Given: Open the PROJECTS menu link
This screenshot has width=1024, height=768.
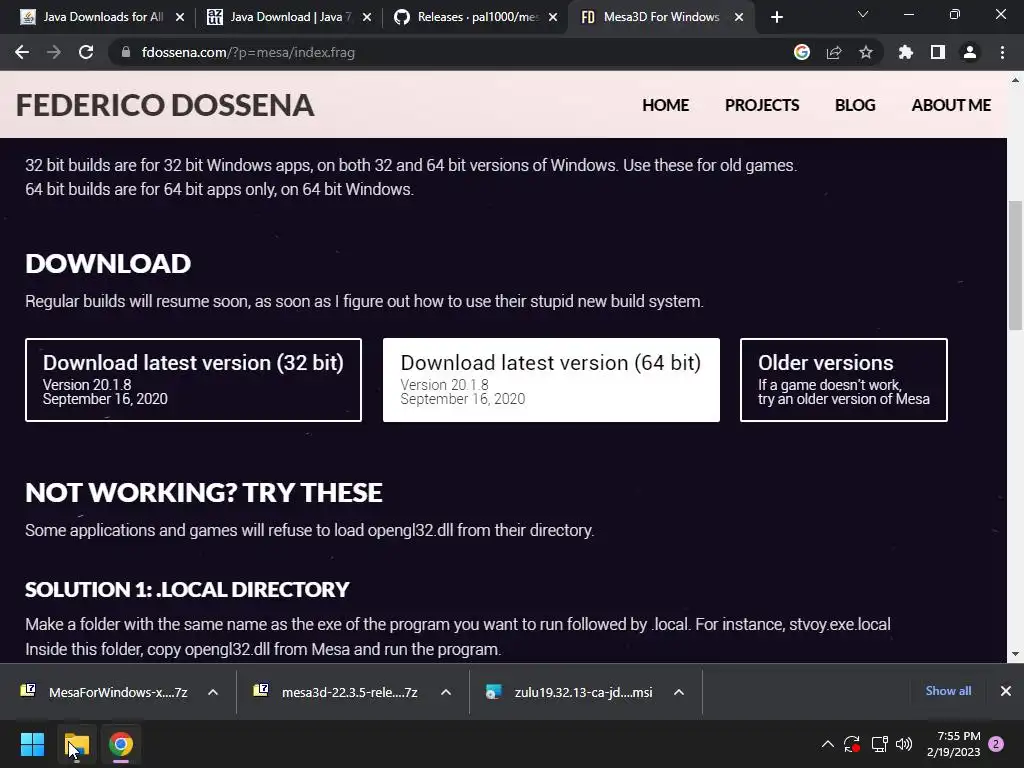Looking at the screenshot, I should pos(761,105).
